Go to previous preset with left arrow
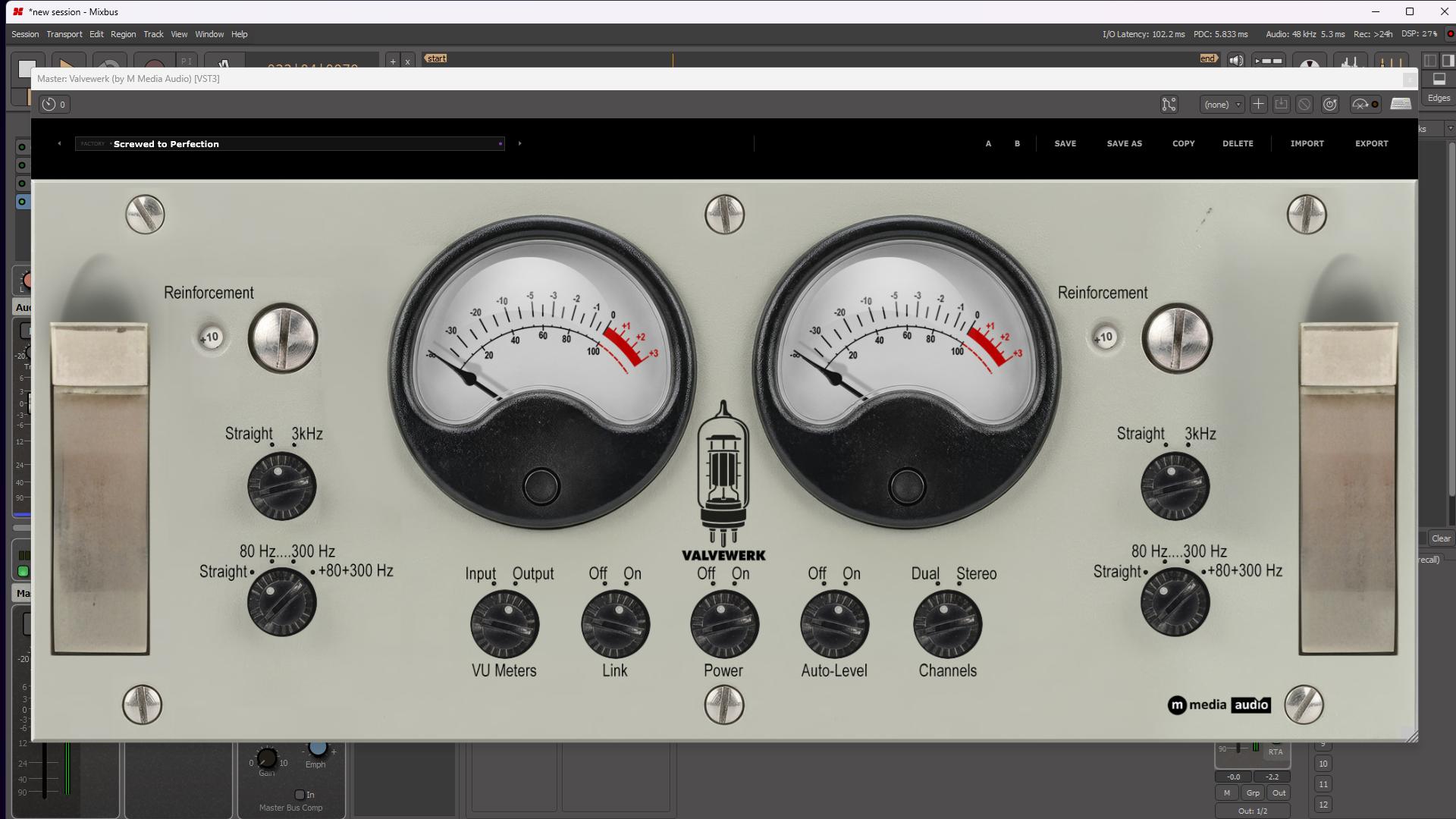This screenshot has height=819, width=1456. [x=59, y=143]
